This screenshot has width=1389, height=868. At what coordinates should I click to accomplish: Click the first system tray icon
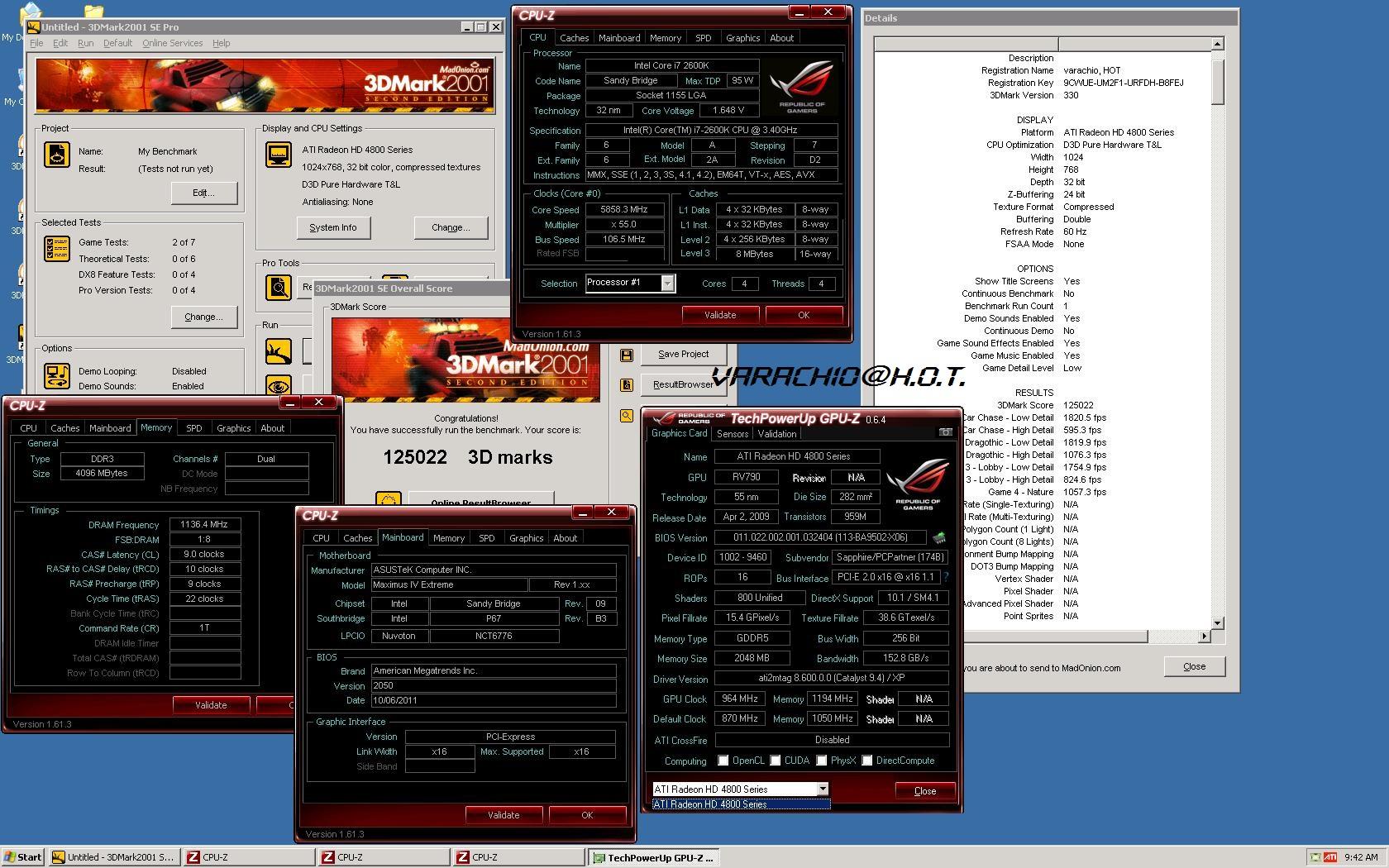coord(1315,857)
